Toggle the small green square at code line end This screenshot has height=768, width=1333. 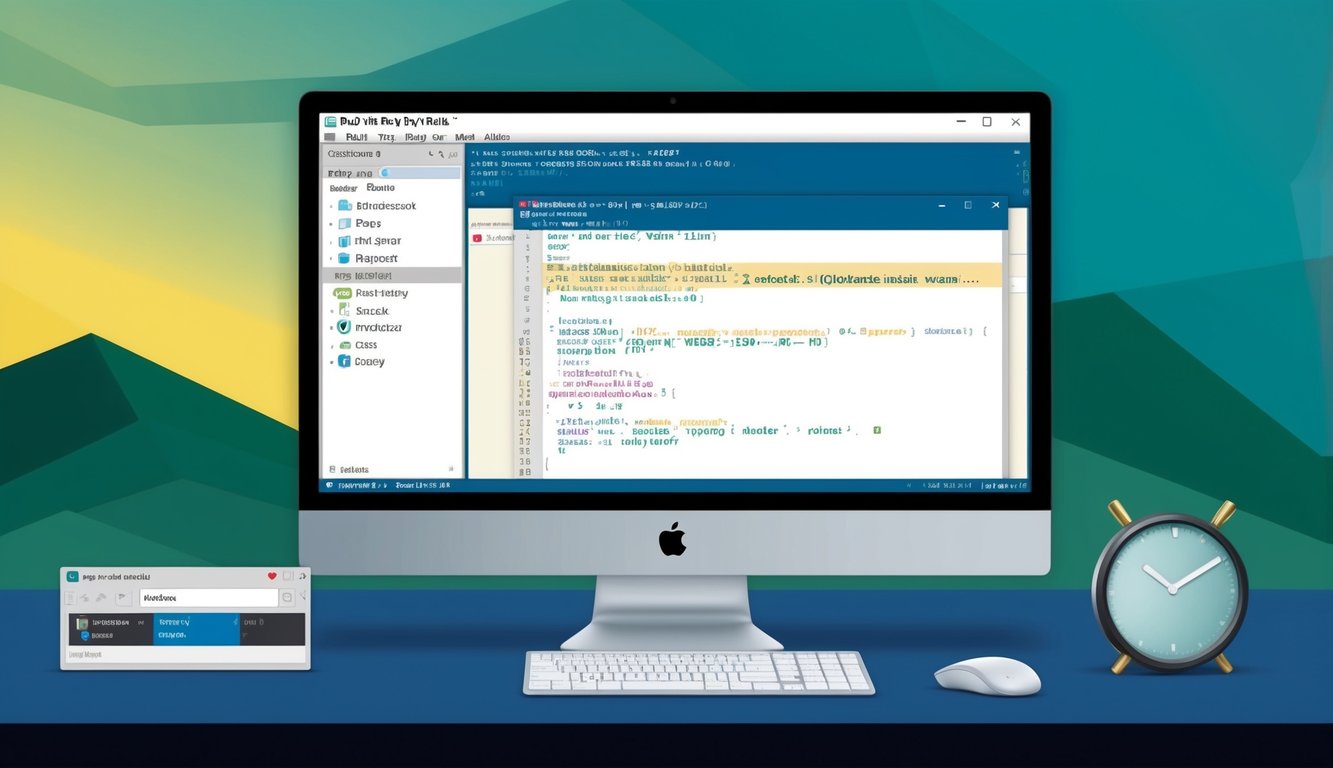[877, 430]
